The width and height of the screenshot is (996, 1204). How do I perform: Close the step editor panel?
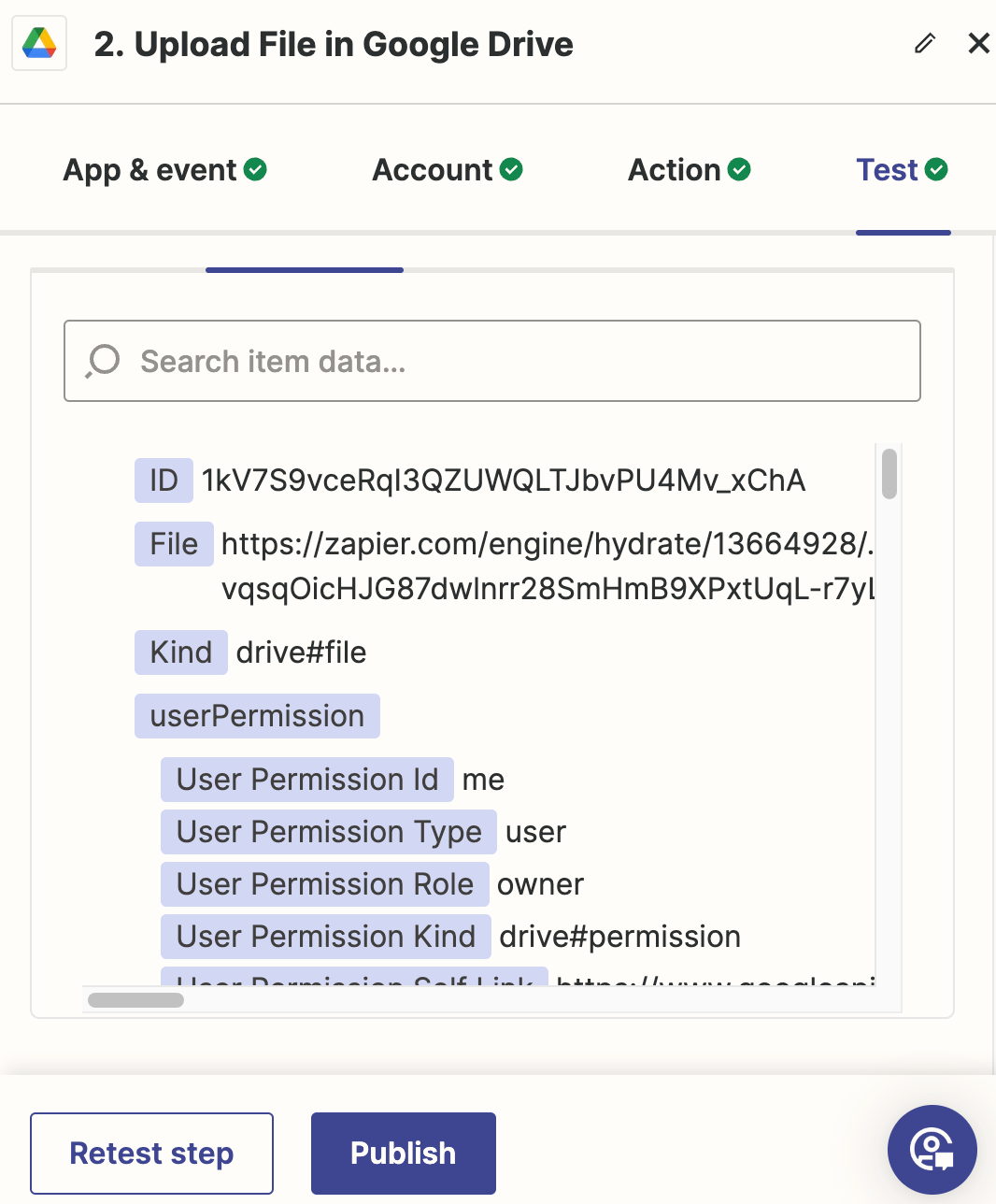978,43
